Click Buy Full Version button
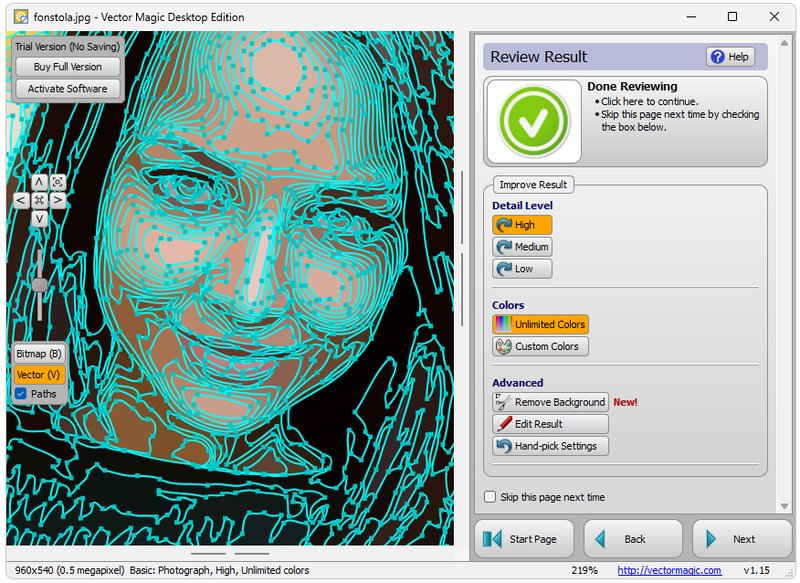The width and height of the screenshot is (800, 583). click(68, 67)
